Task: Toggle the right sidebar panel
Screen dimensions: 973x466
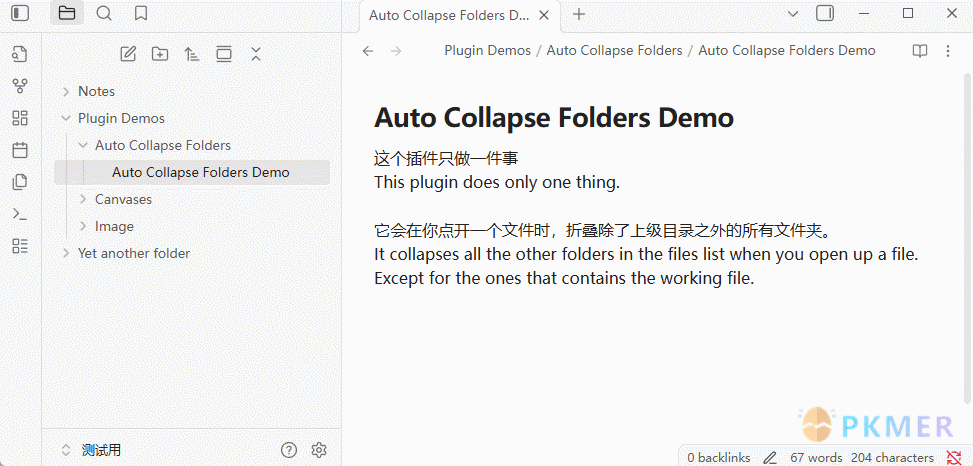Action: (825, 13)
